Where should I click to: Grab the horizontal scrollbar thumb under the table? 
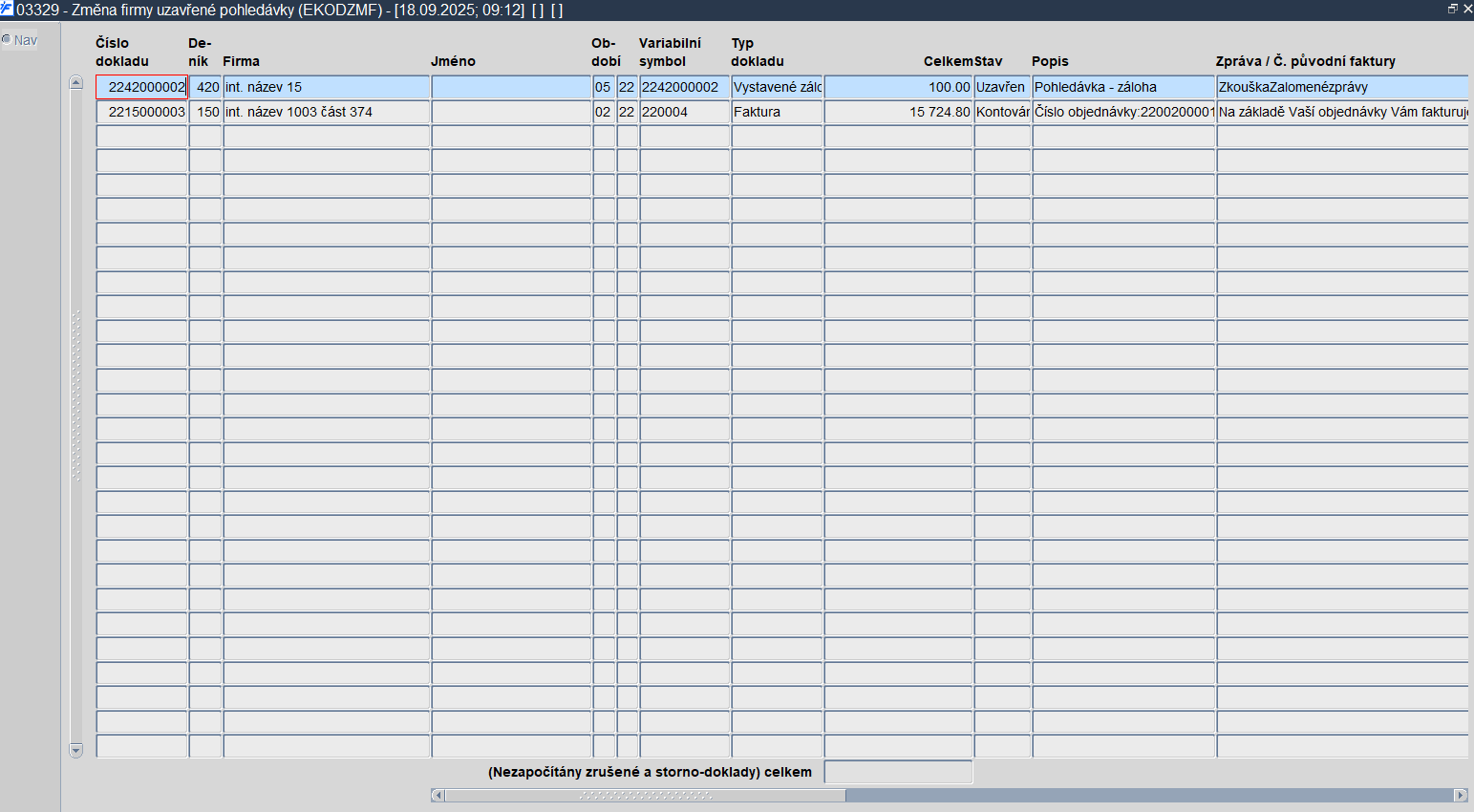pos(645,795)
